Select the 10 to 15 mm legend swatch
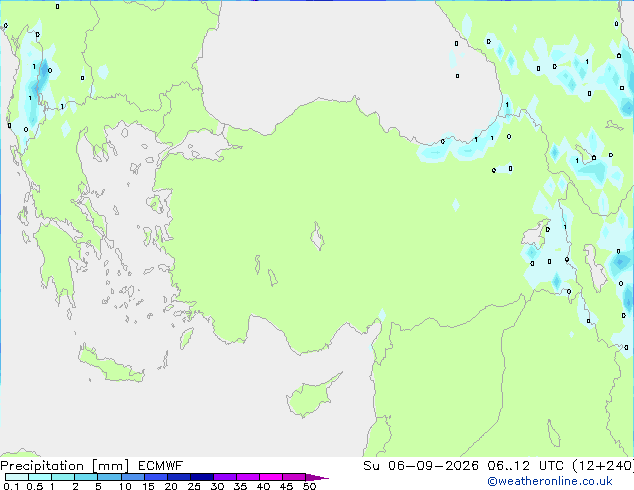Screen dimensions: 634x490 pos(132,477)
